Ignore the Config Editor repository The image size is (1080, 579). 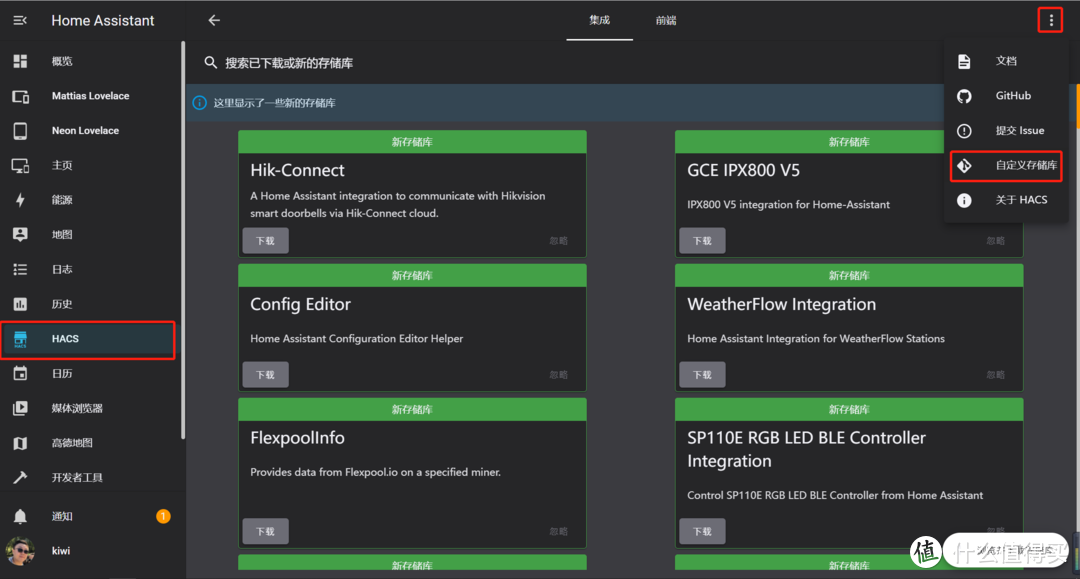tap(559, 375)
